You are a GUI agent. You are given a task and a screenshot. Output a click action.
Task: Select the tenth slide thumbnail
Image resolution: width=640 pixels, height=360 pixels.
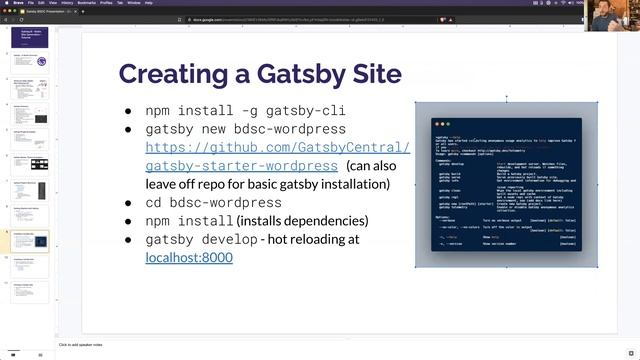pos(30,267)
